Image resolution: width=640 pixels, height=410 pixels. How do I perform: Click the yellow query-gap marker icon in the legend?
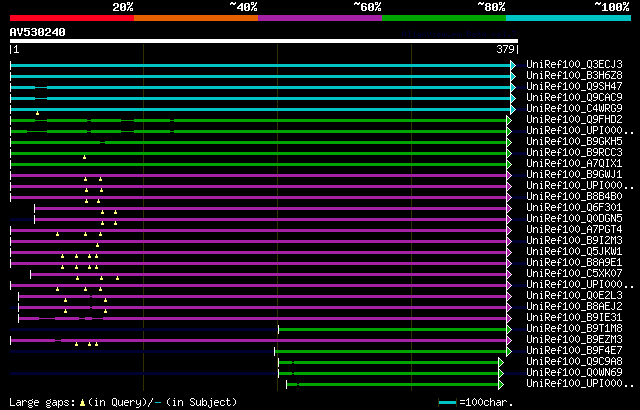[82, 403]
